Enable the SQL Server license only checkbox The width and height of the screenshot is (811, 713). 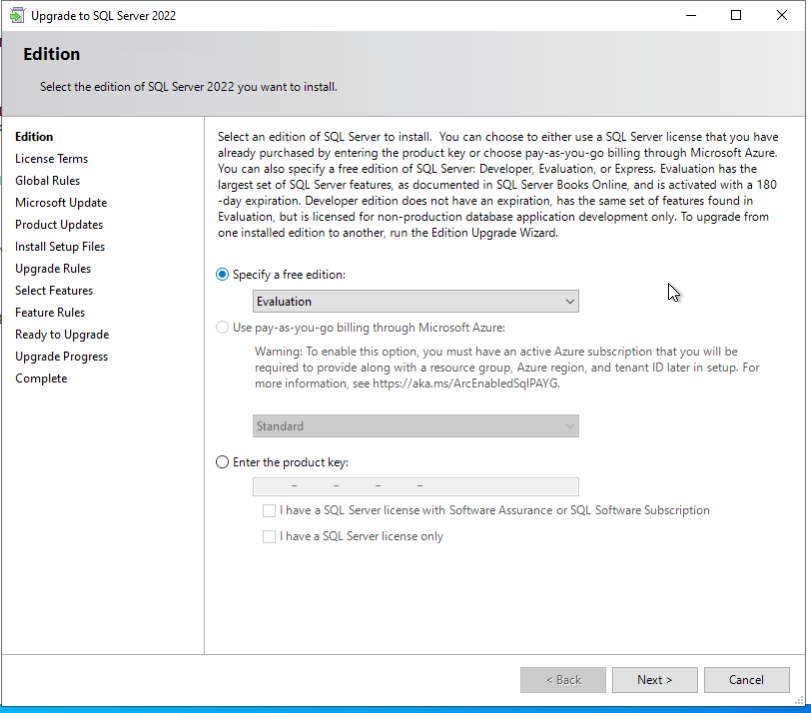[269, 536]
